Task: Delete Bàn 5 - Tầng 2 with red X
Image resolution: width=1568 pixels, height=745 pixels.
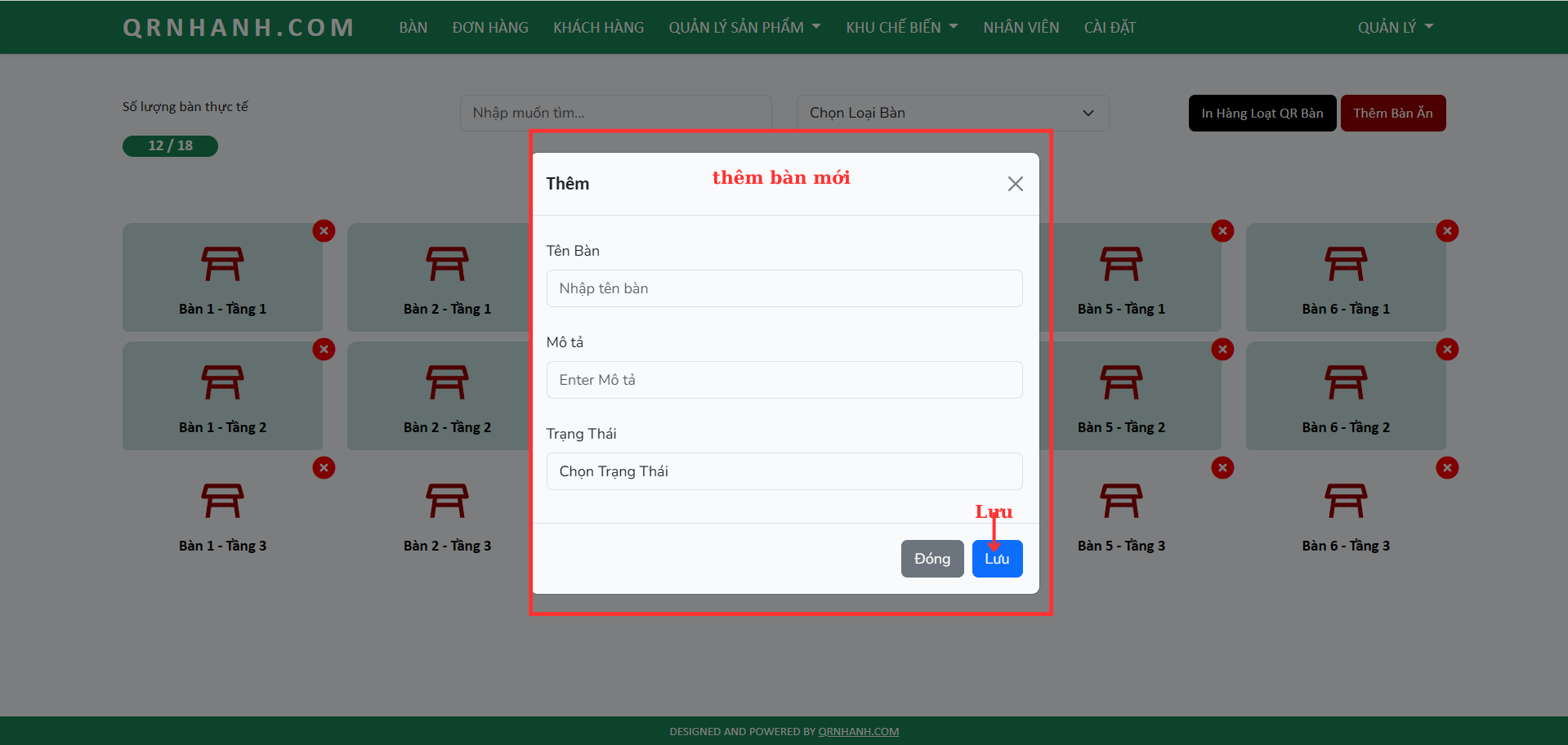Action: click(x=1222, y=350)
